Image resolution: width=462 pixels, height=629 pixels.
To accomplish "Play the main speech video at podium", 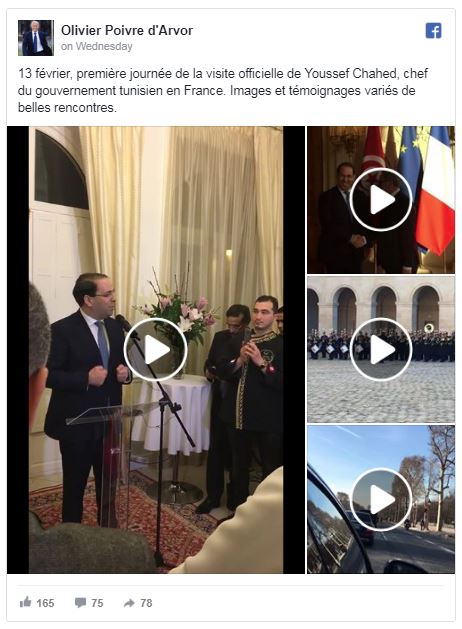I will click(x=156, y=349).
